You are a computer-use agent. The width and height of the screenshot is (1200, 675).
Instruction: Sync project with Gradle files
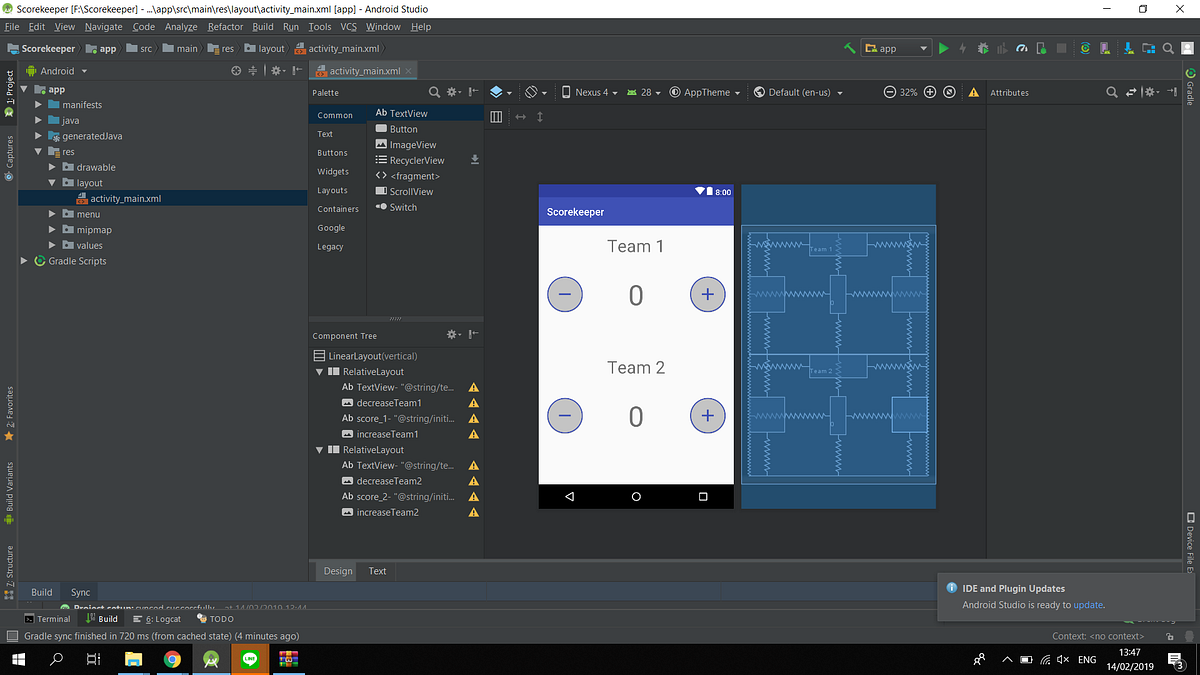point(1086,47)
